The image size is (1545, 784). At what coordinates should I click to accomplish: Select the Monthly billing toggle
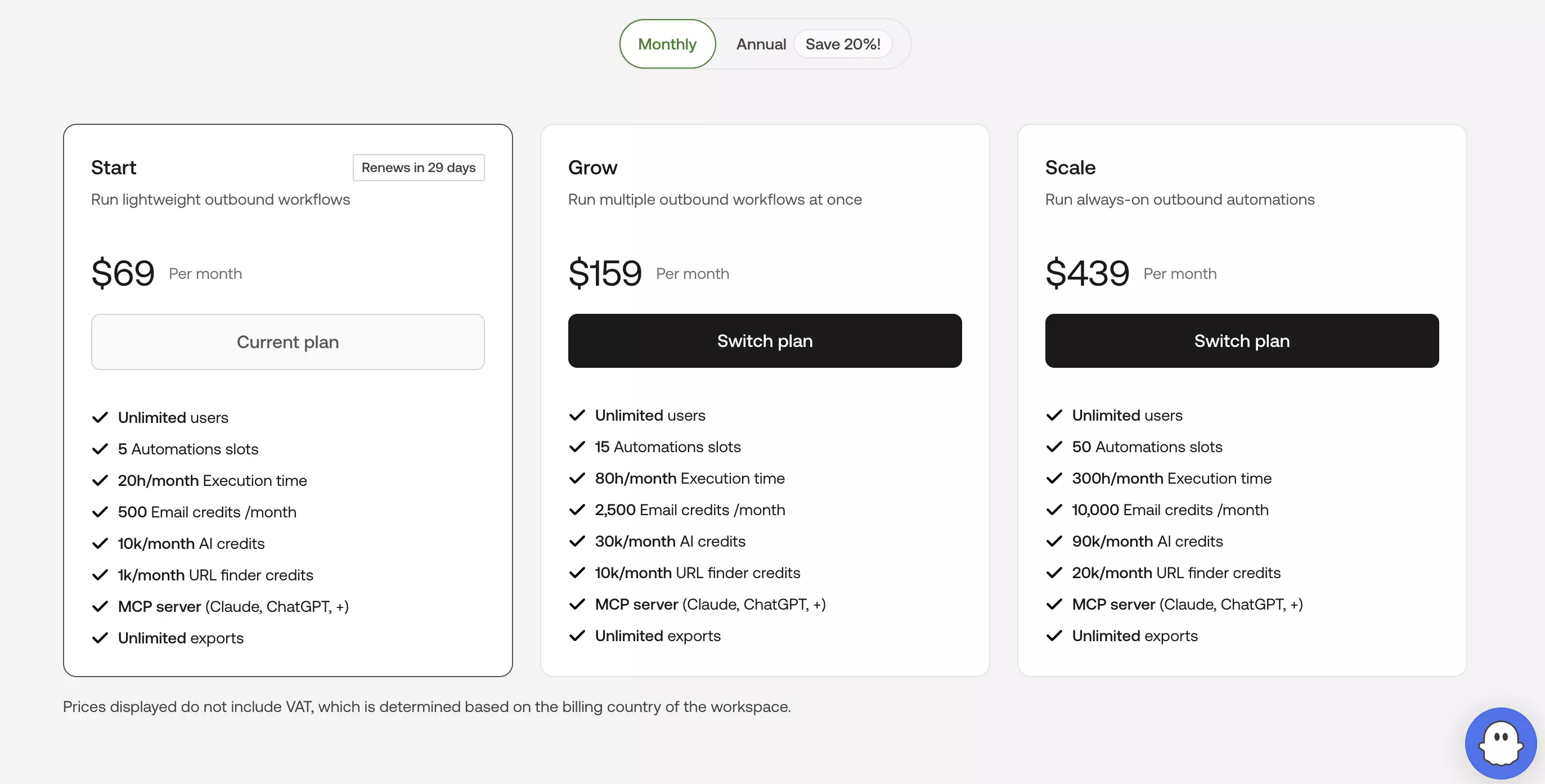(x=667, y=44)
